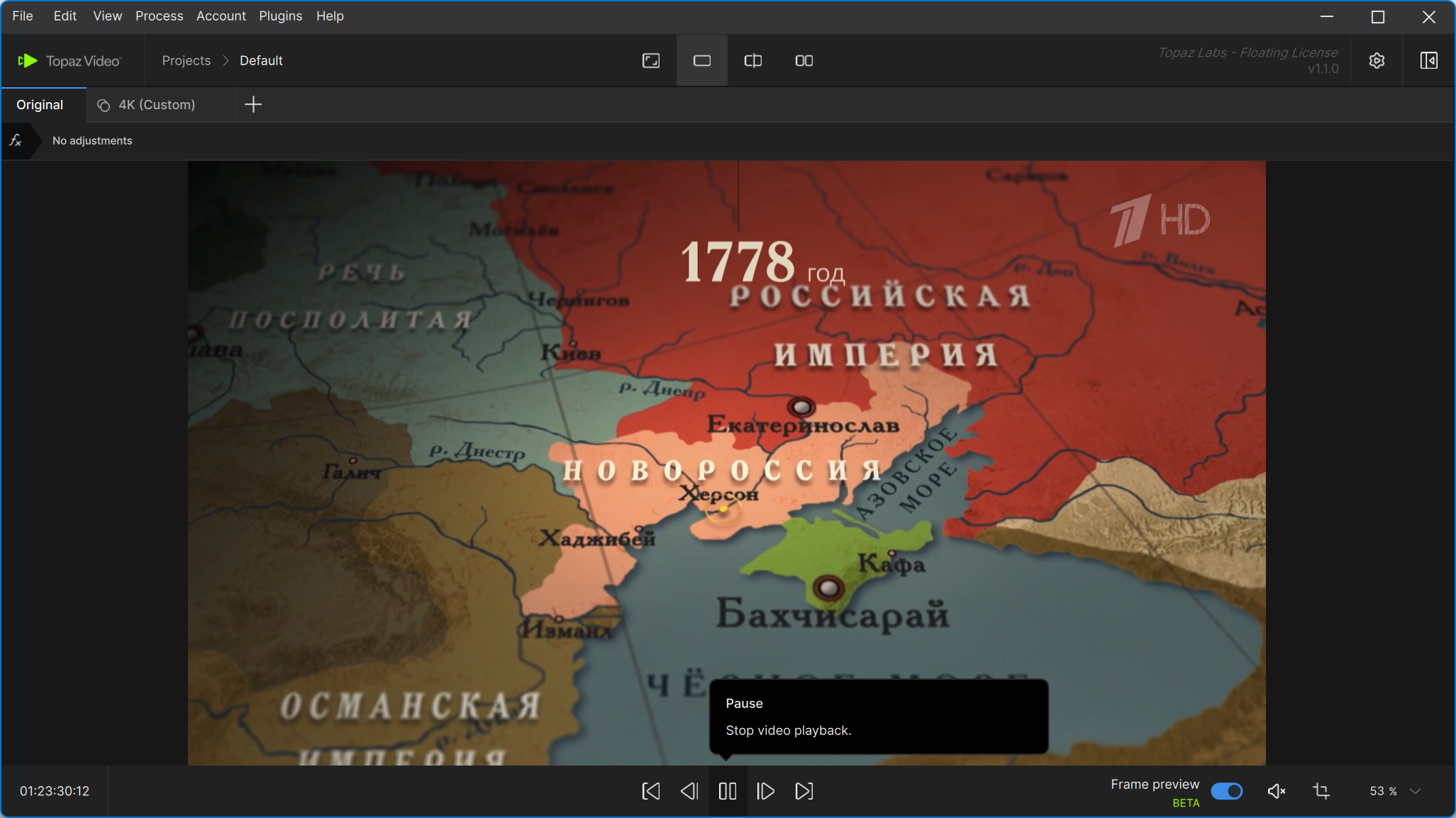Add a new enhancement tab with plus
Screen dimensions: 1456x818
(x=252, y=105)
